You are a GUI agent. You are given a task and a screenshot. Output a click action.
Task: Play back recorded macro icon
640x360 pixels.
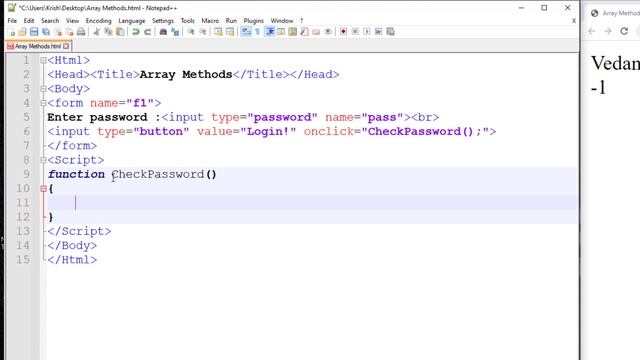pos(367,32)
